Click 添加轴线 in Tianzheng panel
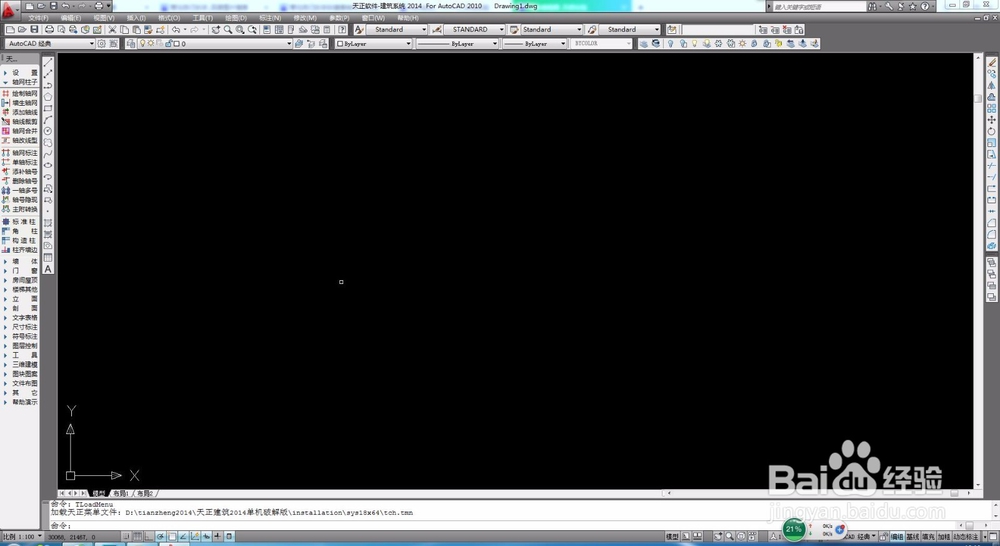The image size is (1000, 546). tap(20, 112)
